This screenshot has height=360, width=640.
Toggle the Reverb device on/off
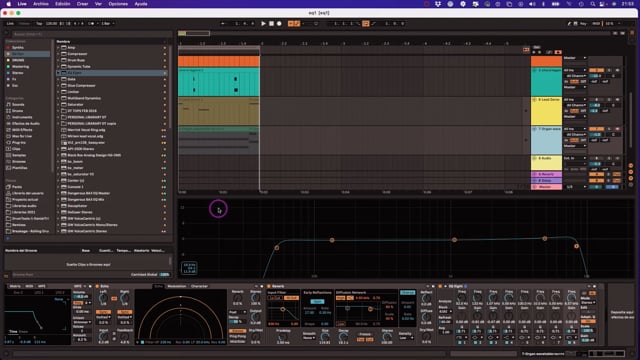[269, 286]
